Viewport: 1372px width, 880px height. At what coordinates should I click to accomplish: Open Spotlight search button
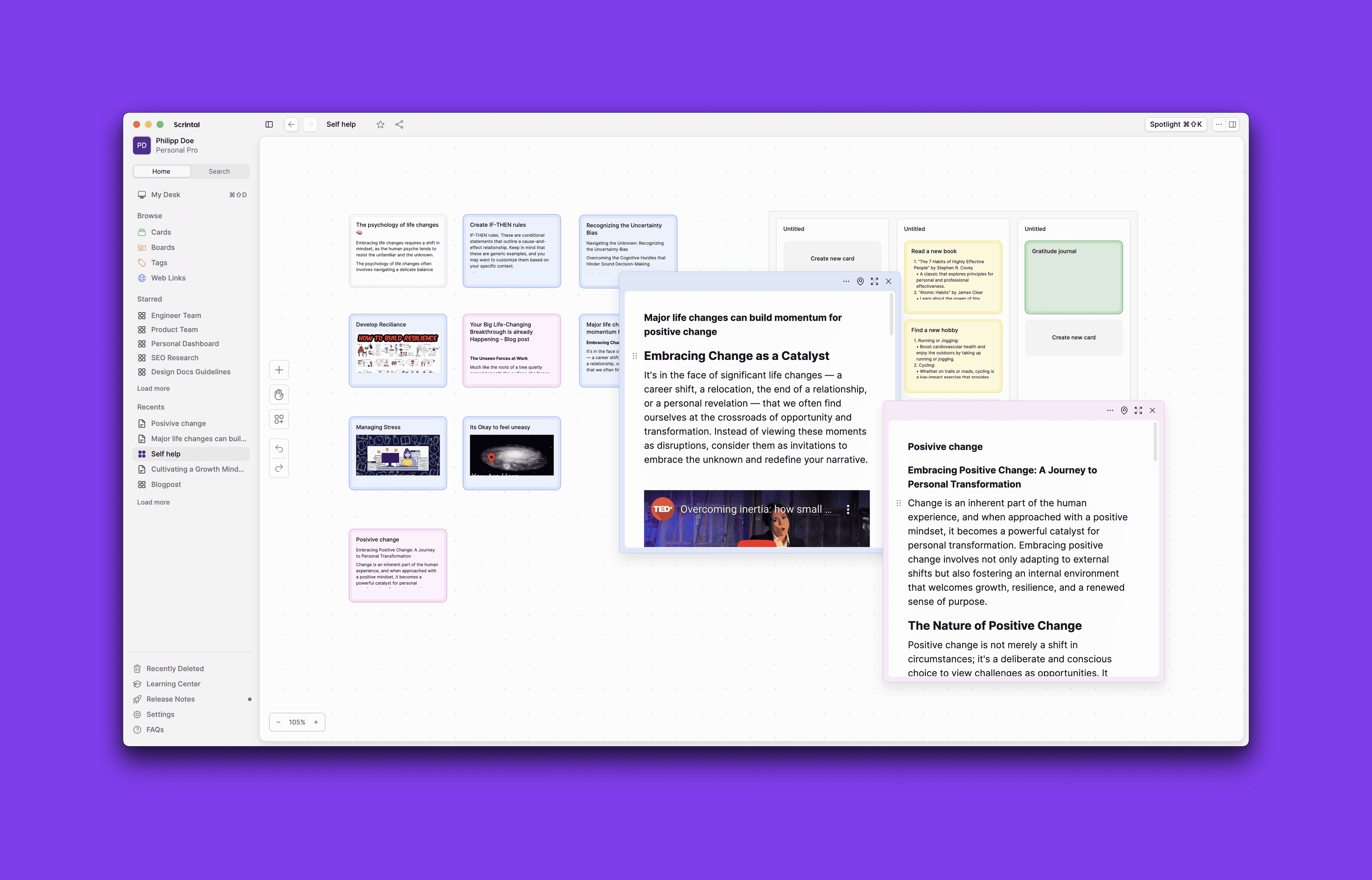1175,125
